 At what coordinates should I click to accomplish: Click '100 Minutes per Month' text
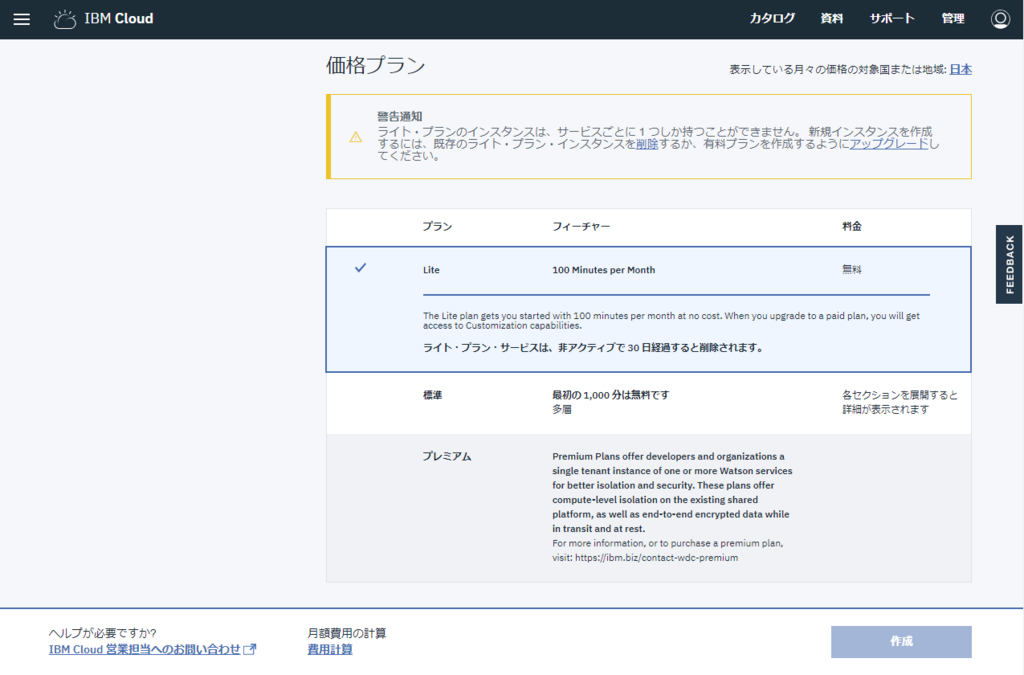click(603, 270)
